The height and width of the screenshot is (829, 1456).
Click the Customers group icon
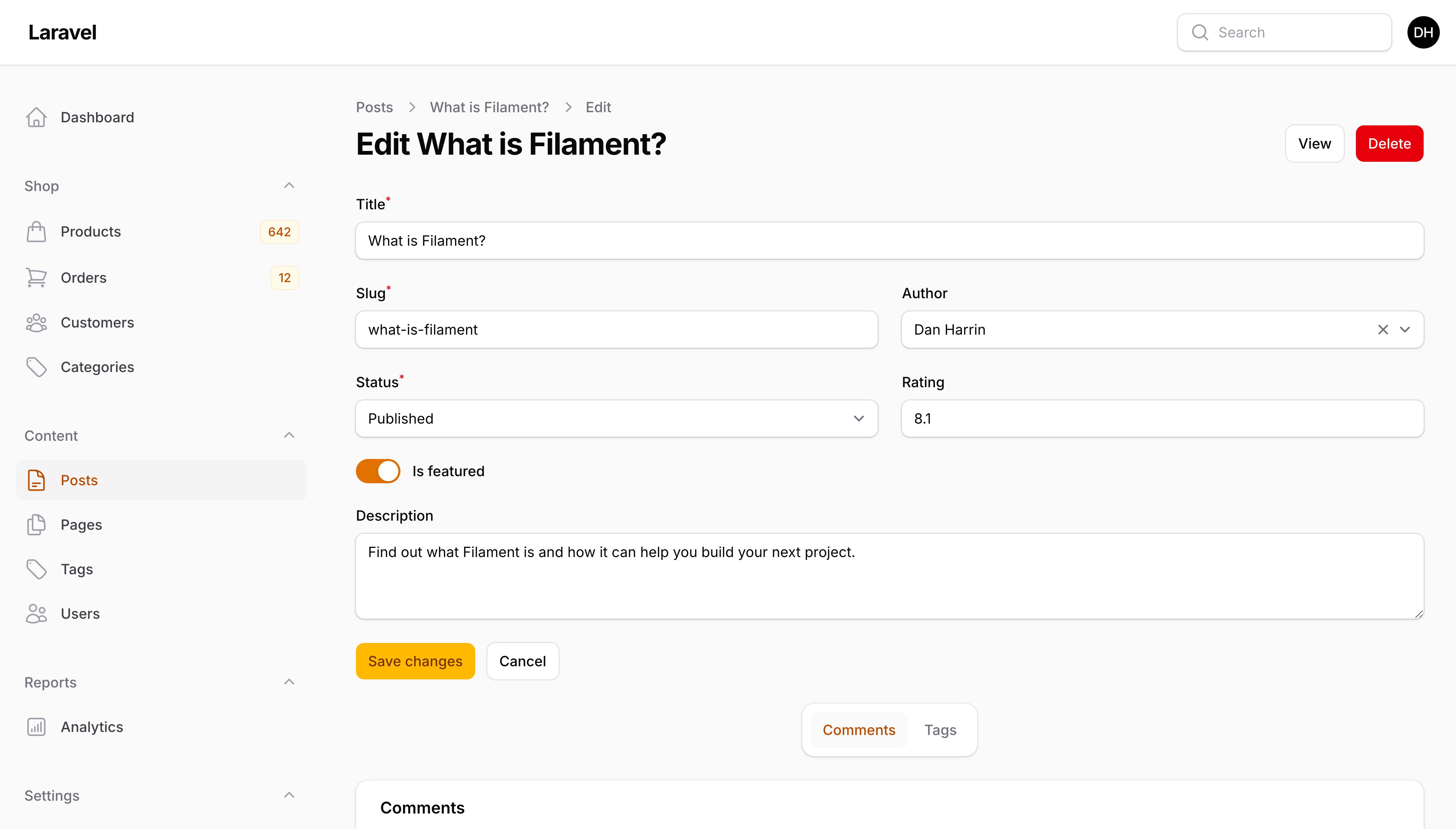tap(36, 322)
